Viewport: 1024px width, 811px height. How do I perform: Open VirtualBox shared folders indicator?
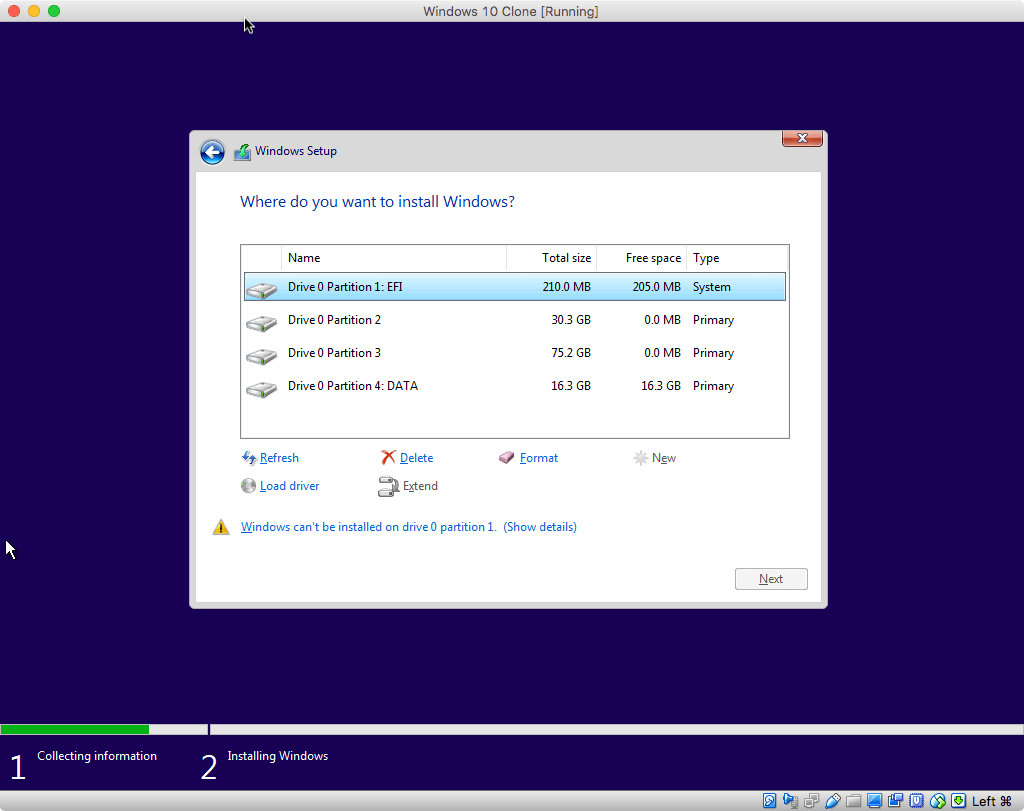pos(854,801)
